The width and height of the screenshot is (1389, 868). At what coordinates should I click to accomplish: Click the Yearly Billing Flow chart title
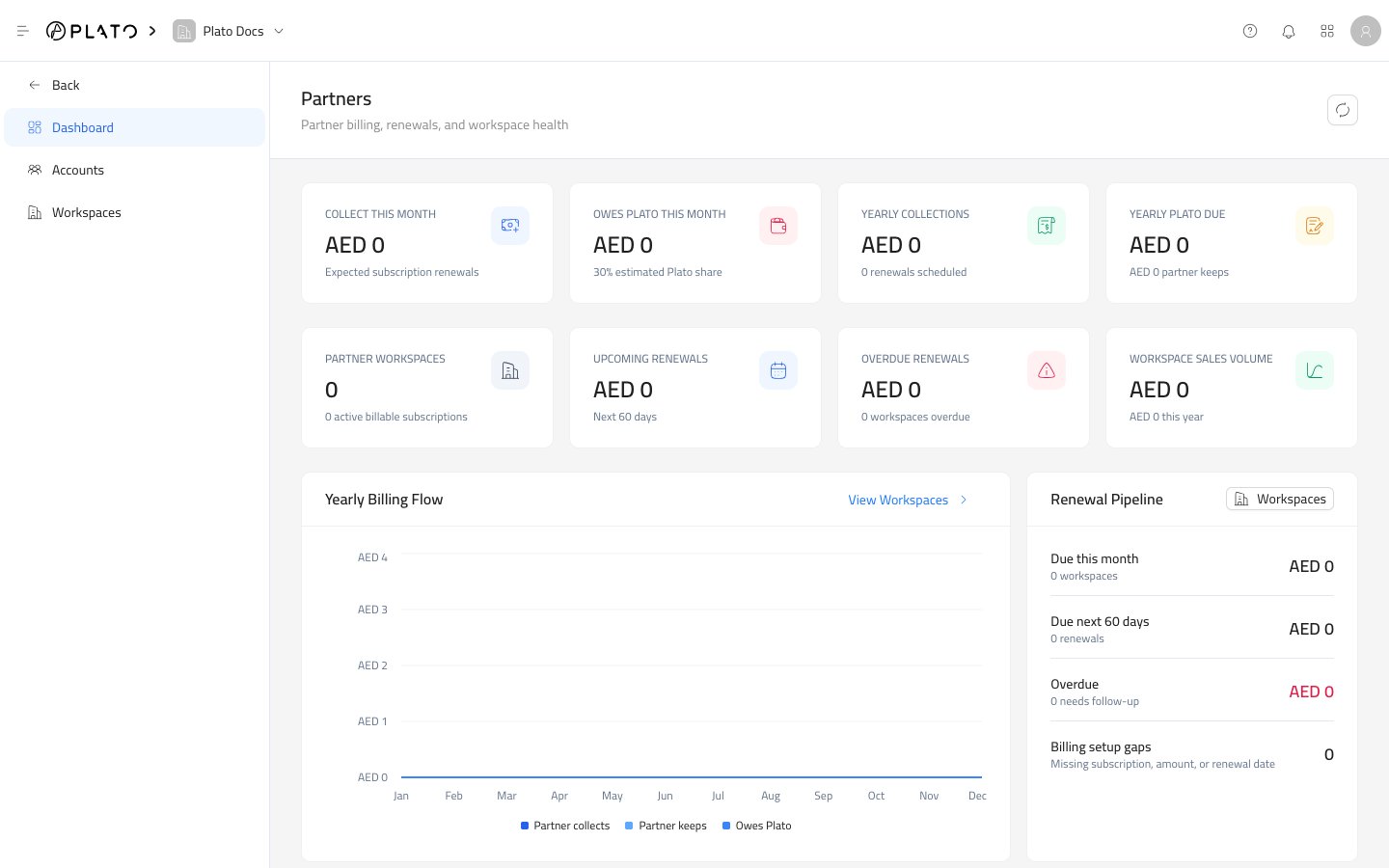[384, 500]
